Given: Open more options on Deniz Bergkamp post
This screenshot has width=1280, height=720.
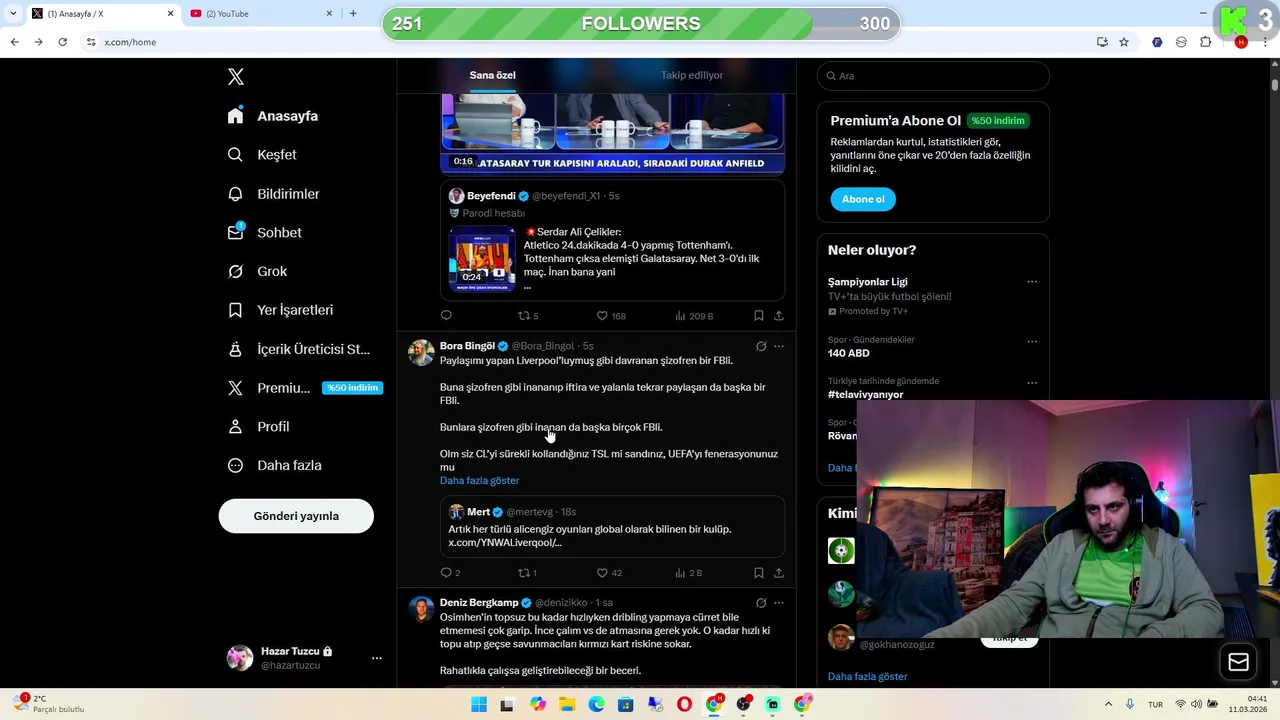Looking at the screenshot, I should [779, 603].
